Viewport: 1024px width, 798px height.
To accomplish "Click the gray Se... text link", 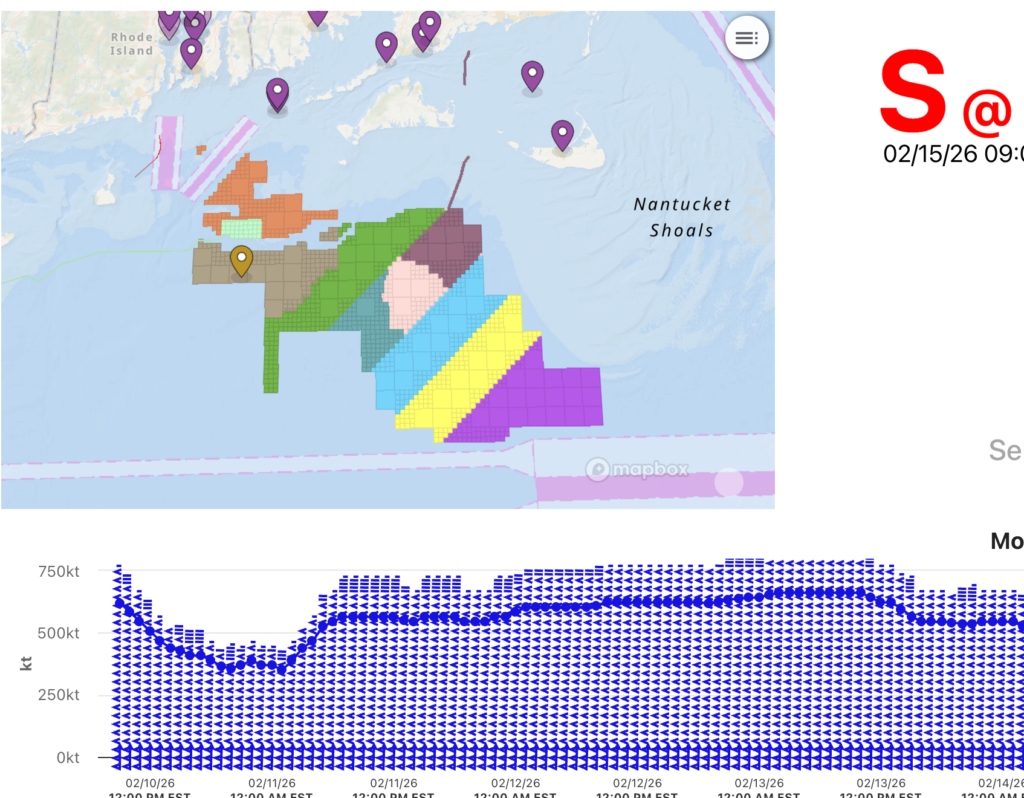I will (x=1005, y=451).
